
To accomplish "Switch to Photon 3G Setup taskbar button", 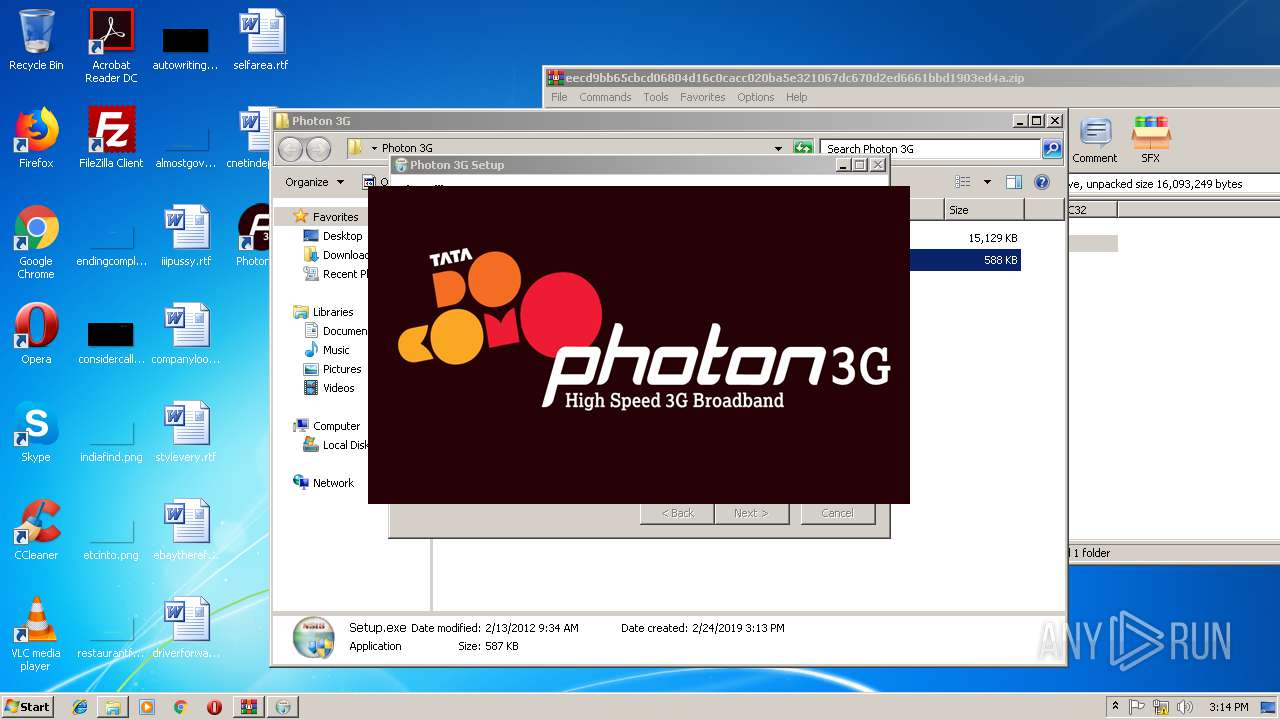I will click(284, 707).
